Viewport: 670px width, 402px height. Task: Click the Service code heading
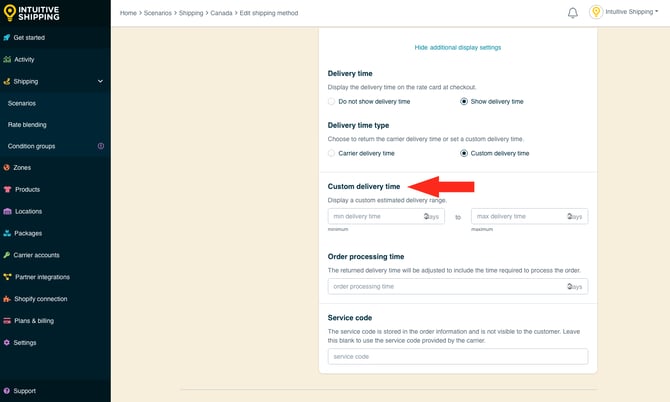click(x=350, y=317)
